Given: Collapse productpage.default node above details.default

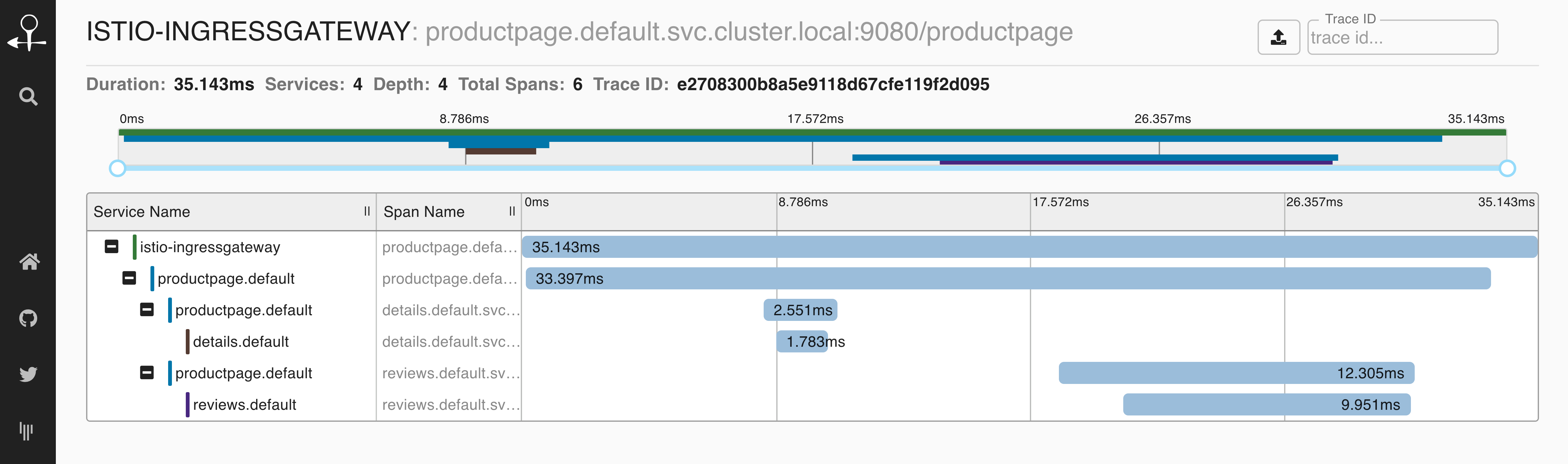Looking at the screenshot, I should pos(147,310).
